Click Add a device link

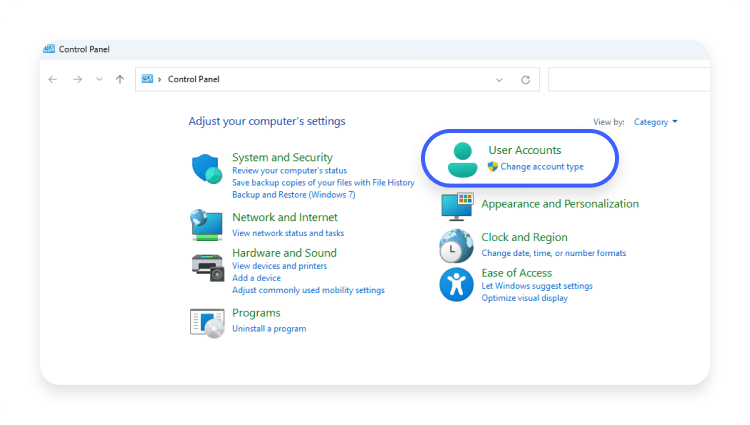[256, 278]
